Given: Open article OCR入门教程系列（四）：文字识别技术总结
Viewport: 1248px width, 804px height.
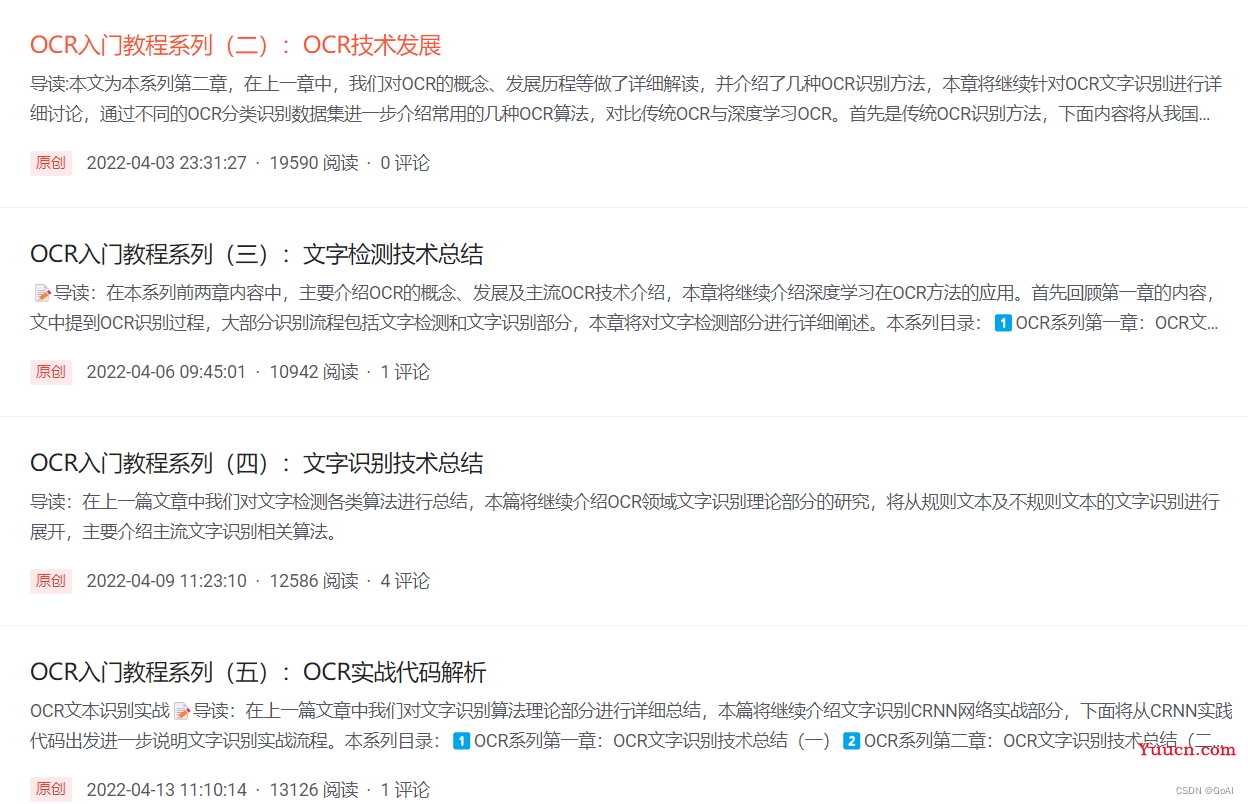Looking at the screenshot, I should 257,463.
